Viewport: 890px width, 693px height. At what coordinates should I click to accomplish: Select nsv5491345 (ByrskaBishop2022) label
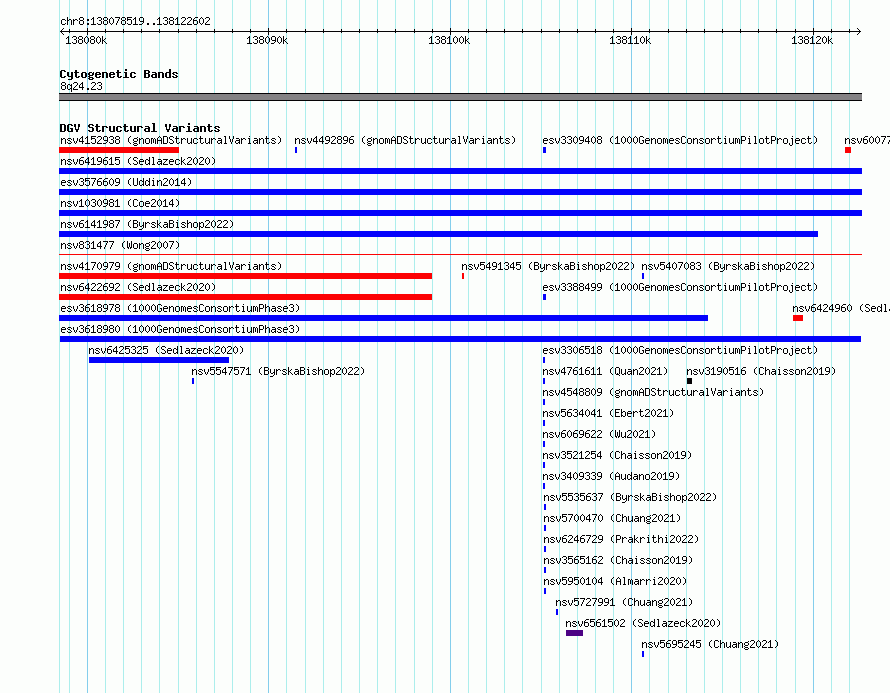click(x=548, y=266)
